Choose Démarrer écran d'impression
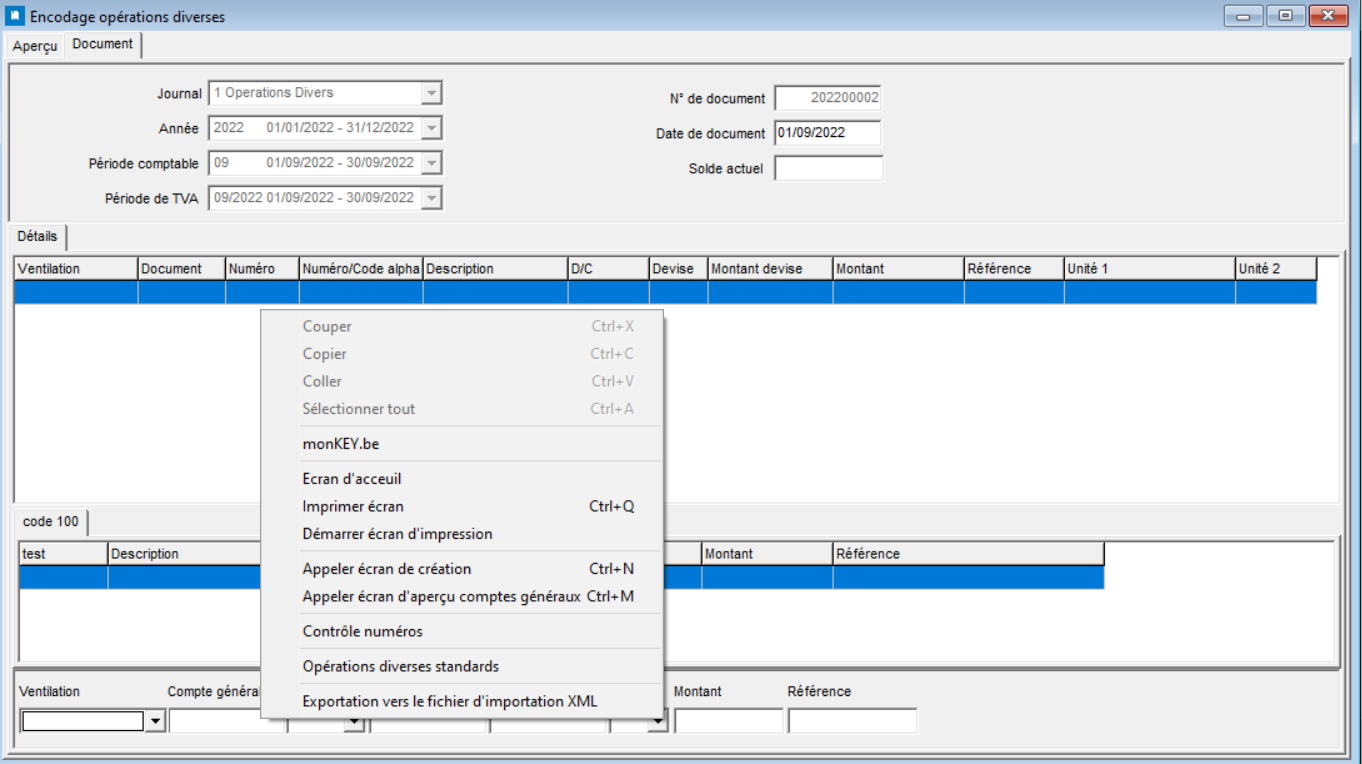Image resolution: width=1362 pixels, height=764 pixels. (x=461, y=534)
